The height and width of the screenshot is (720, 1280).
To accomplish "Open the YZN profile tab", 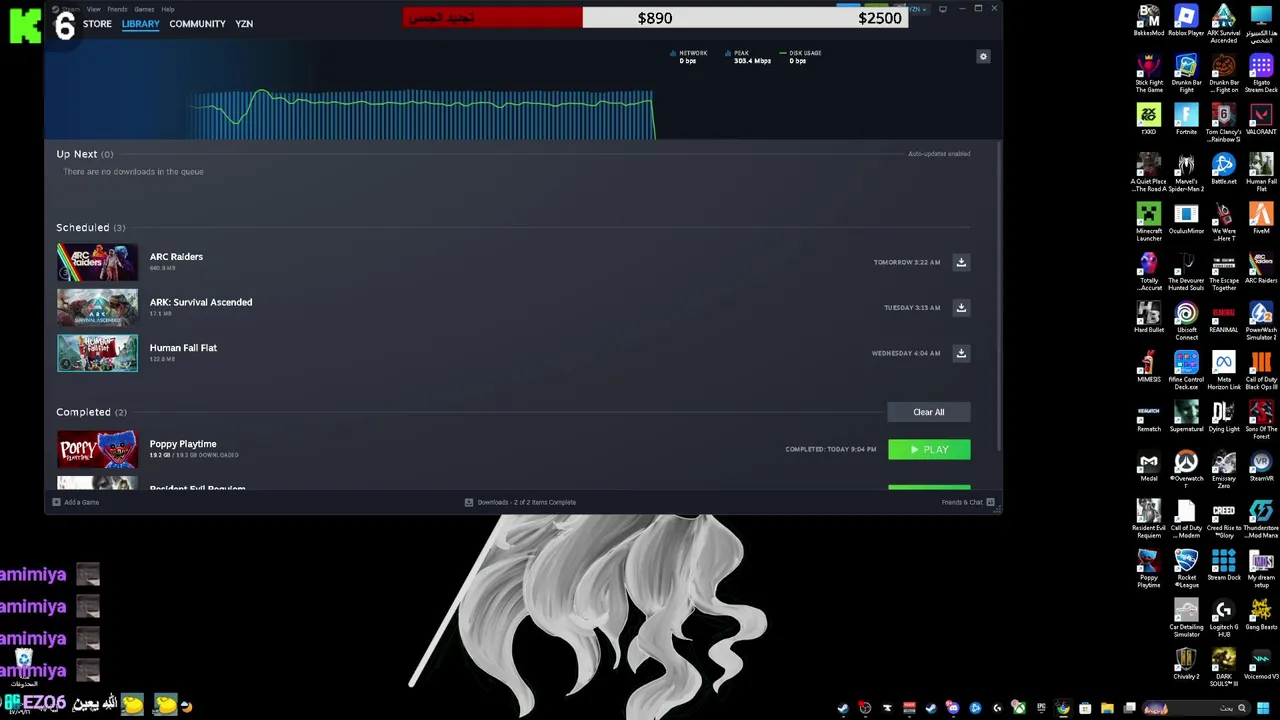I will [244, 24].
